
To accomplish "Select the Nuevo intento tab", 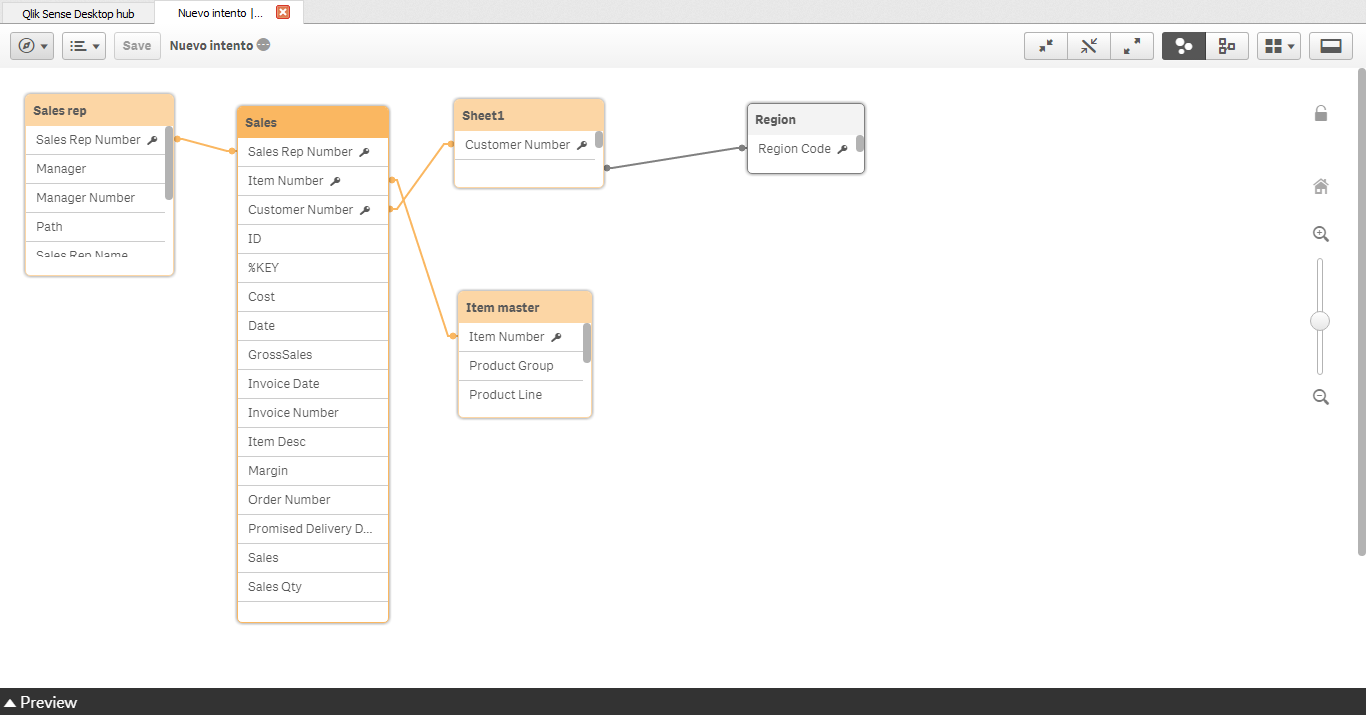I will point(221,13).
